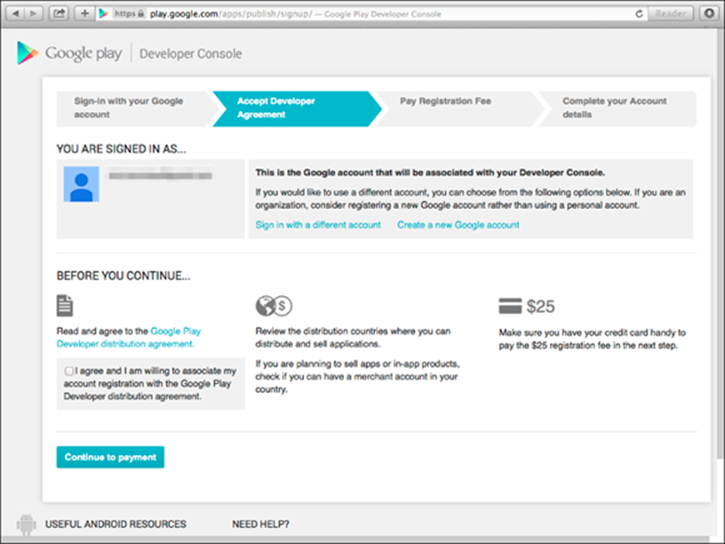Add a bookmark with the plus button
Screen dimensions: 725x544
(x=84, y=13)
